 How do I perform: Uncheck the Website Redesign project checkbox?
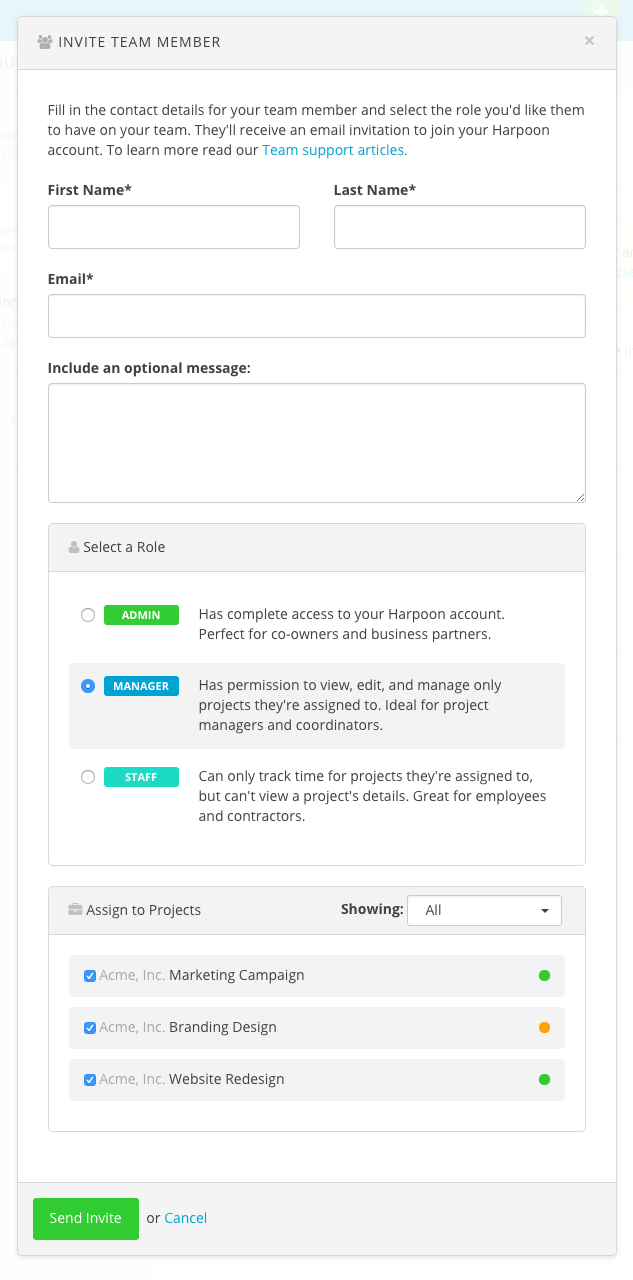(x=90, y=1080)
